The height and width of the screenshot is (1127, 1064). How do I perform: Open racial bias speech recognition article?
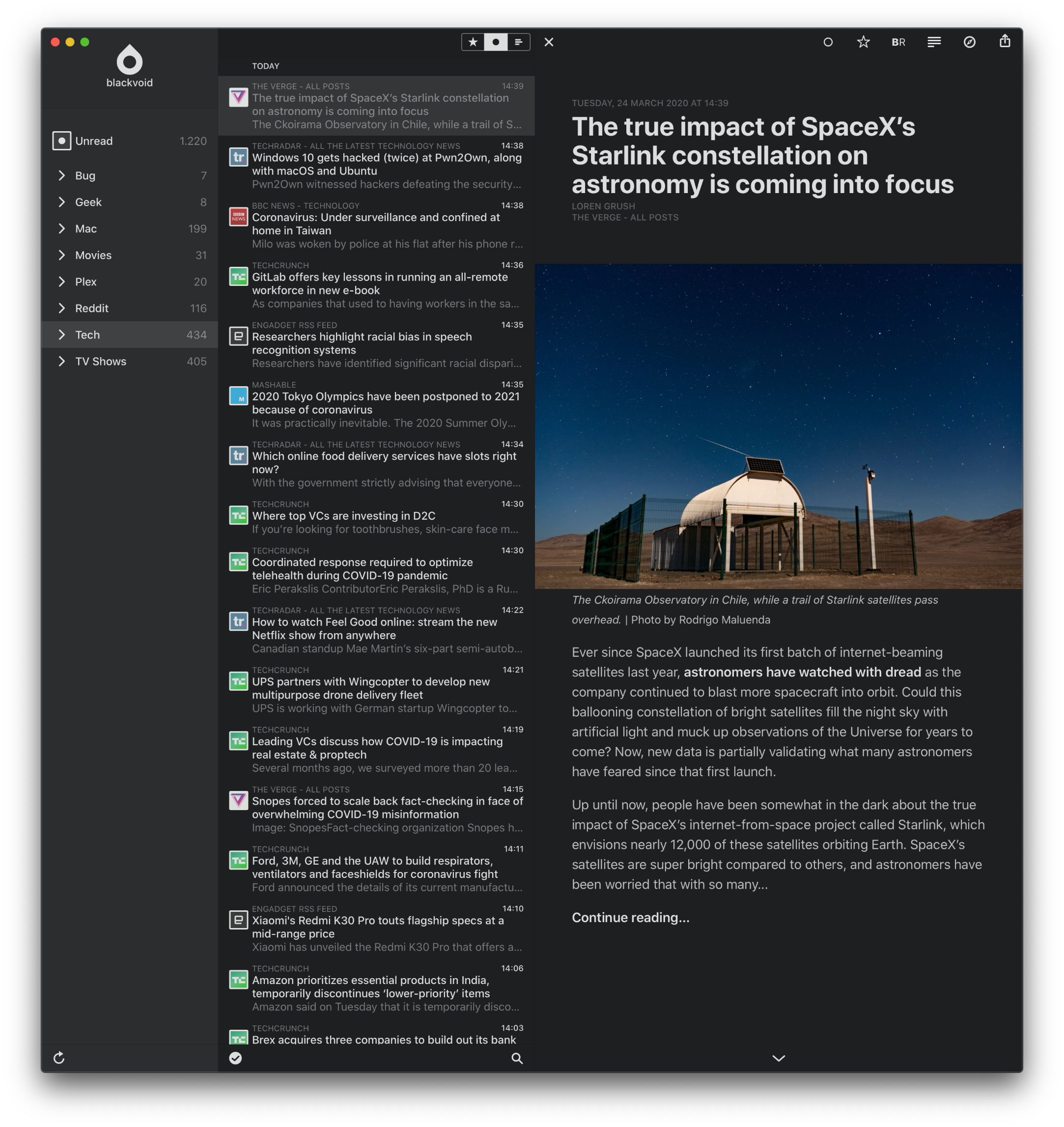coord(376,344)
